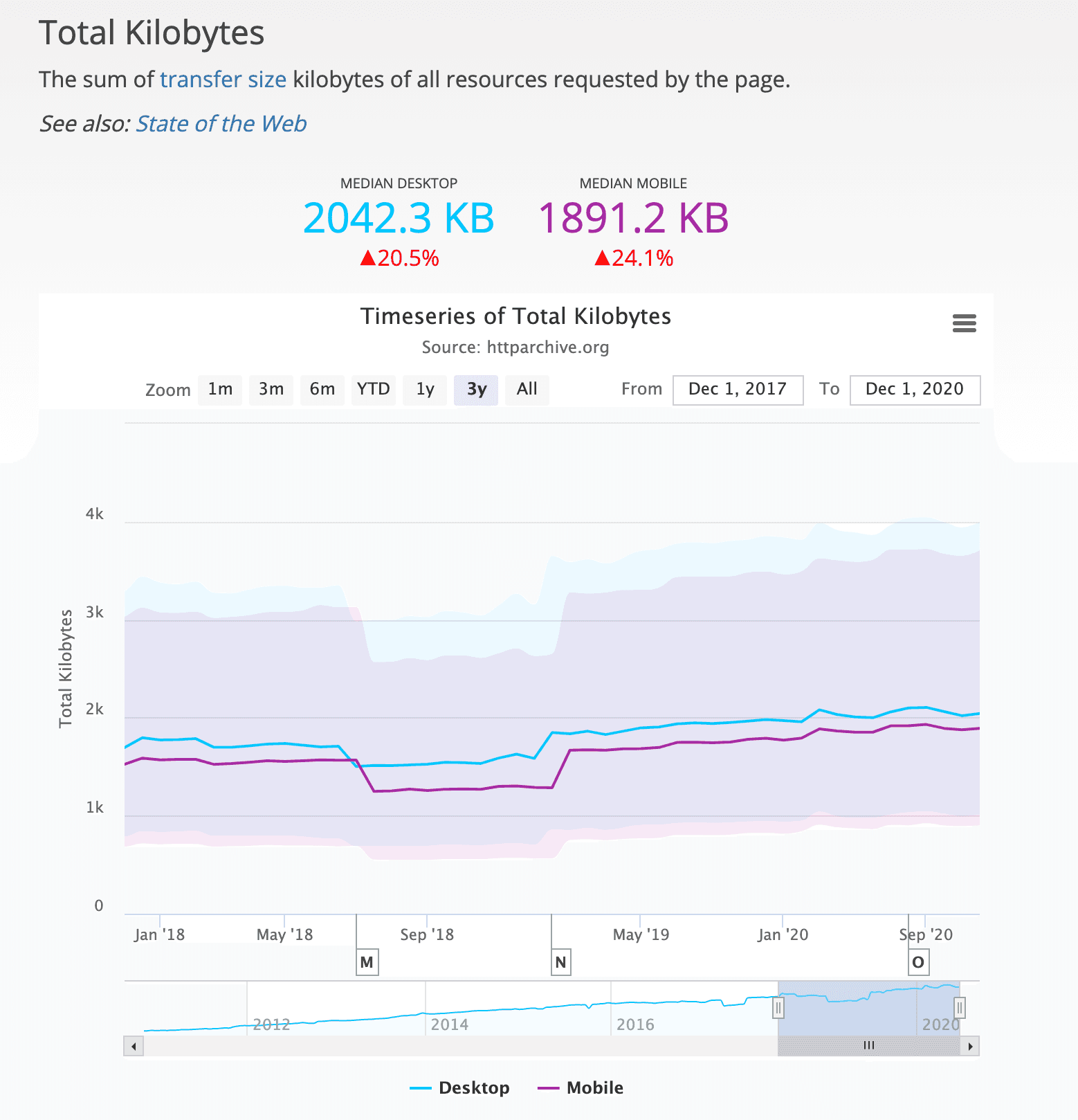
Task: Click the 4k y-axis label
Action: [95, 514]
